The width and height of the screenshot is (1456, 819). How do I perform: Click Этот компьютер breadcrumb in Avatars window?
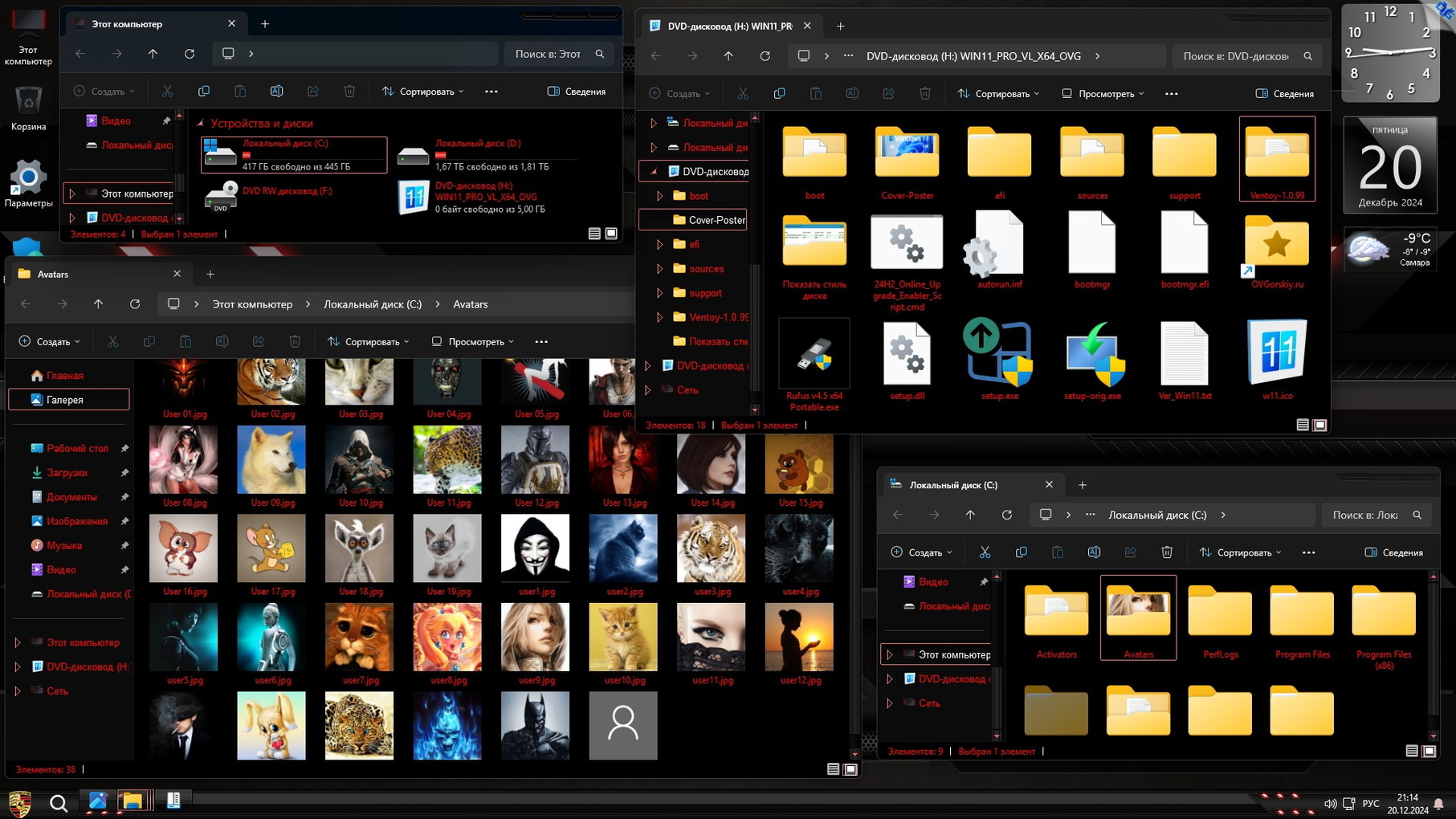pos(252,304)
